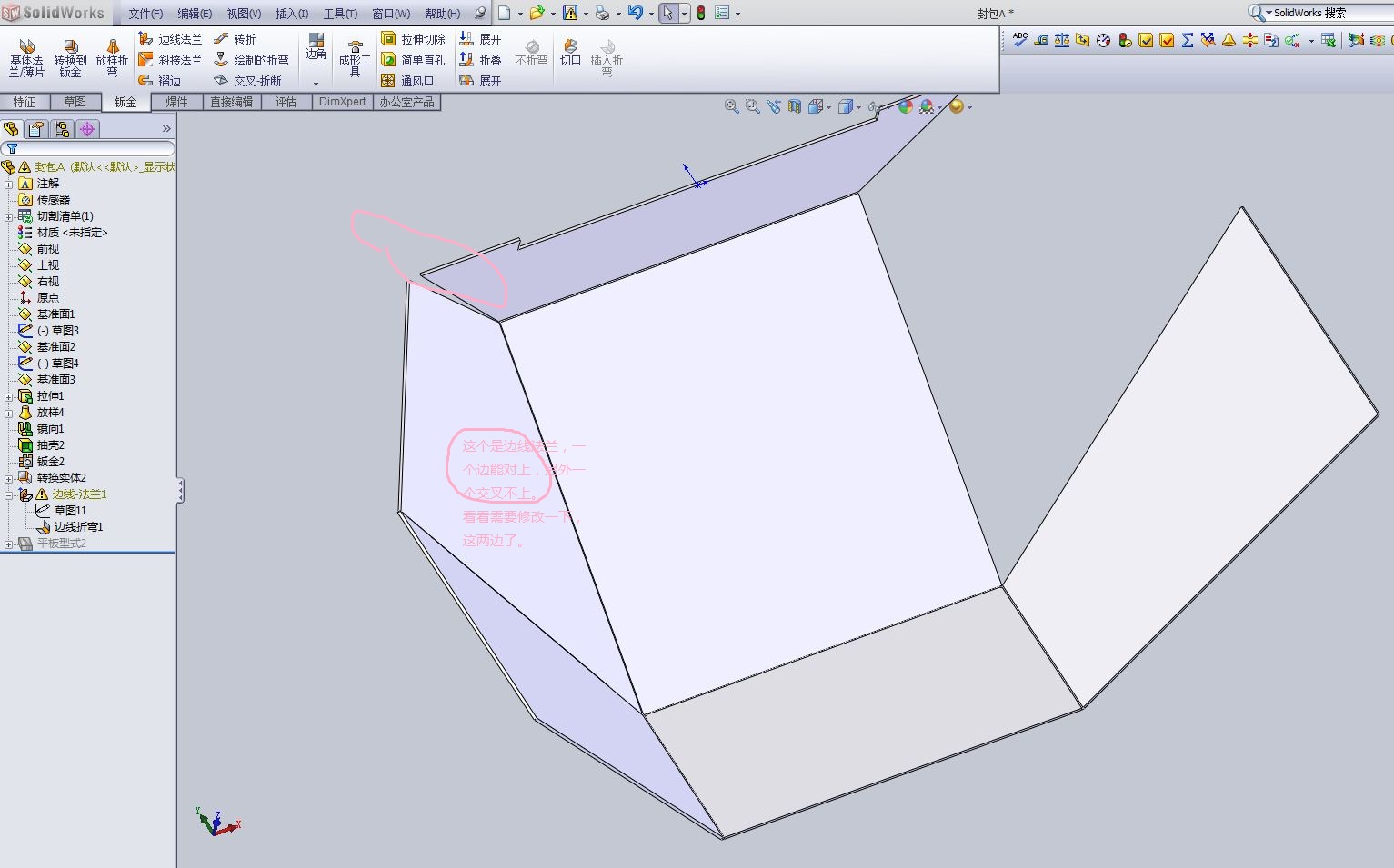Choose the 转折 jog tool
Viewport: 1394px width, 868px height.
point(235,39)
